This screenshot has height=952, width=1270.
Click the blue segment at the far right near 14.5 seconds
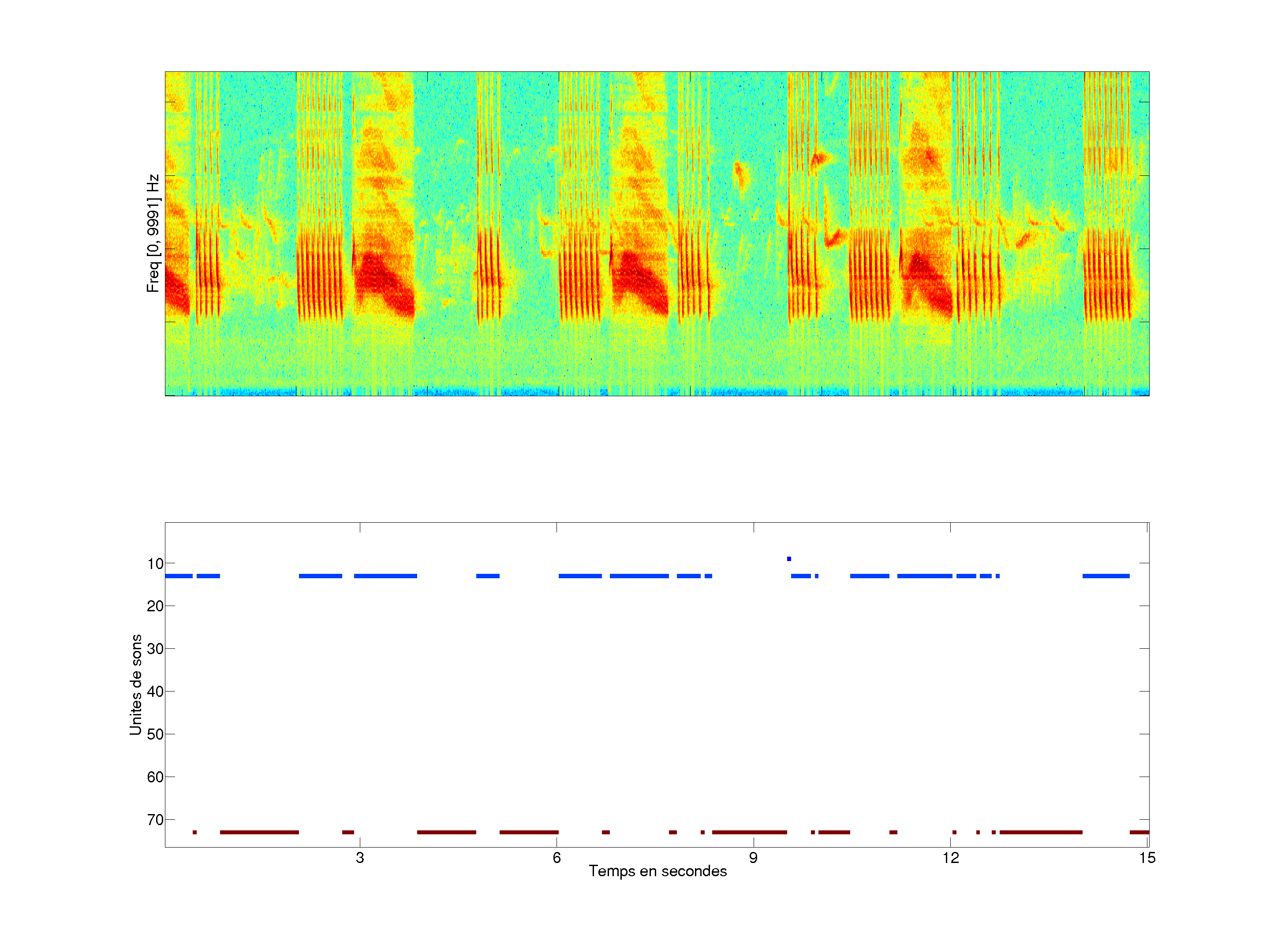click(x=1106, y=576)
